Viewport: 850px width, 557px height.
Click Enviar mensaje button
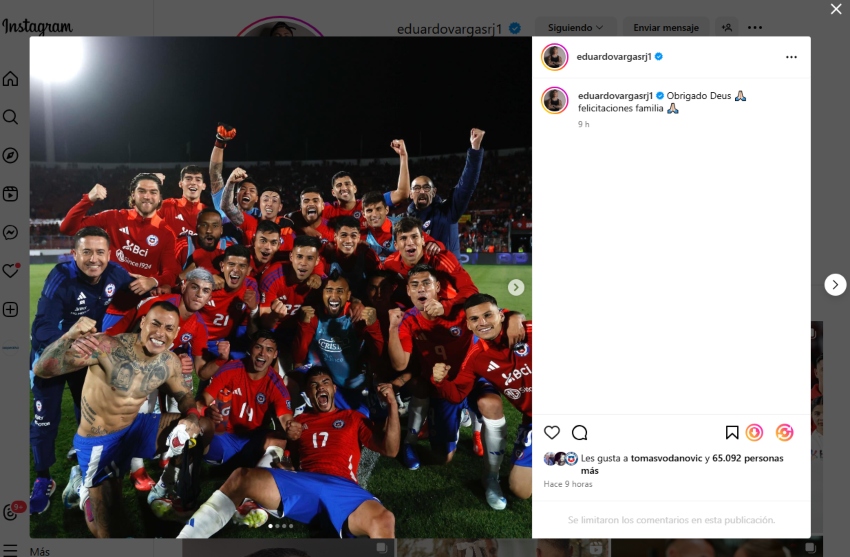pyautogui.click(x=666, y=28)
